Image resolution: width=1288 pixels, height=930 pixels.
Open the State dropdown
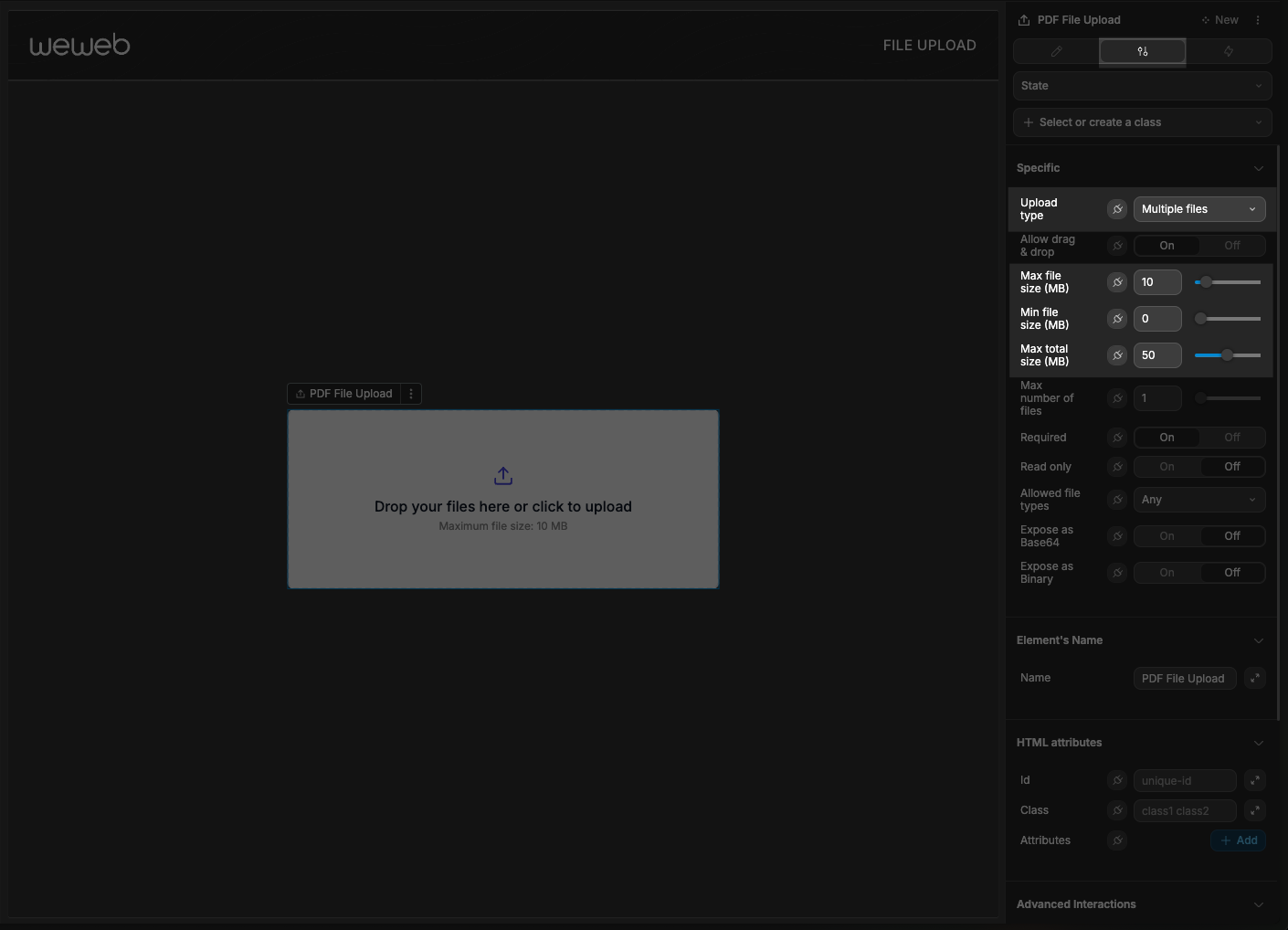coord(1142,86)
